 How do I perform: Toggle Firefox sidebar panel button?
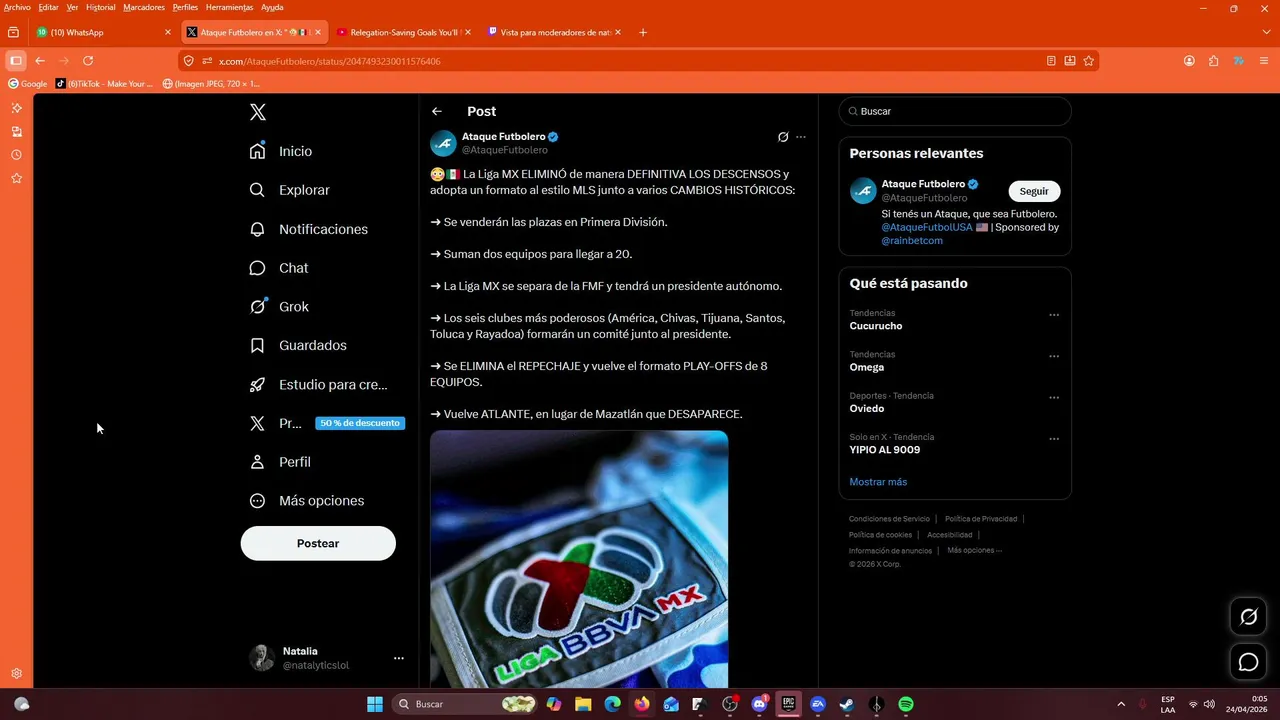16,61
